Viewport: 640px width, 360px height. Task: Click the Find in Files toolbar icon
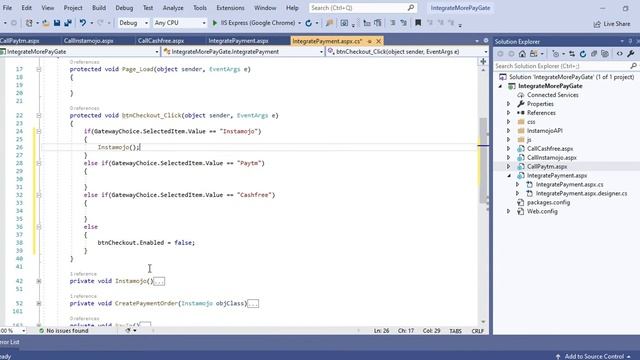click(329, 23)
